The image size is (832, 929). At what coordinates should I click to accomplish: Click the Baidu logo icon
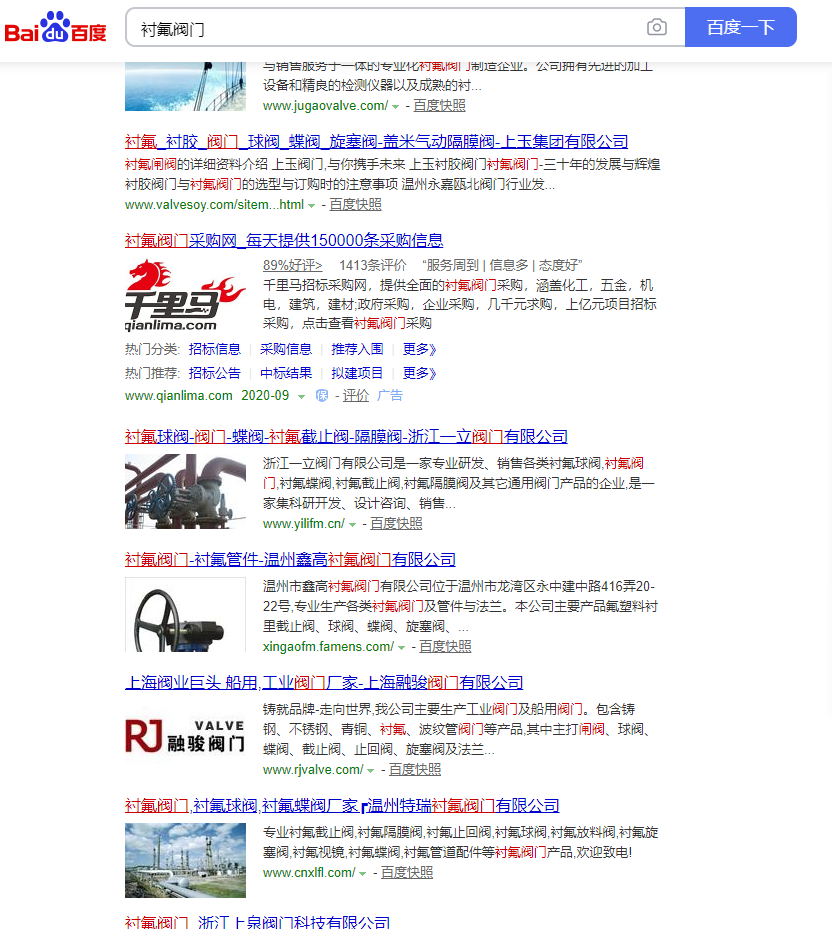55,25
